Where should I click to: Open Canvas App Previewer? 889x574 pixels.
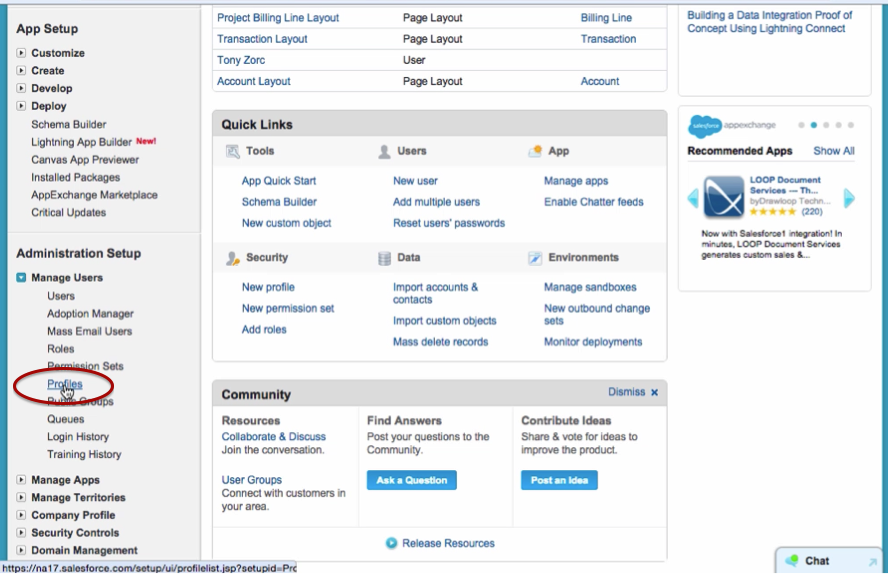(x=85, y=159)
